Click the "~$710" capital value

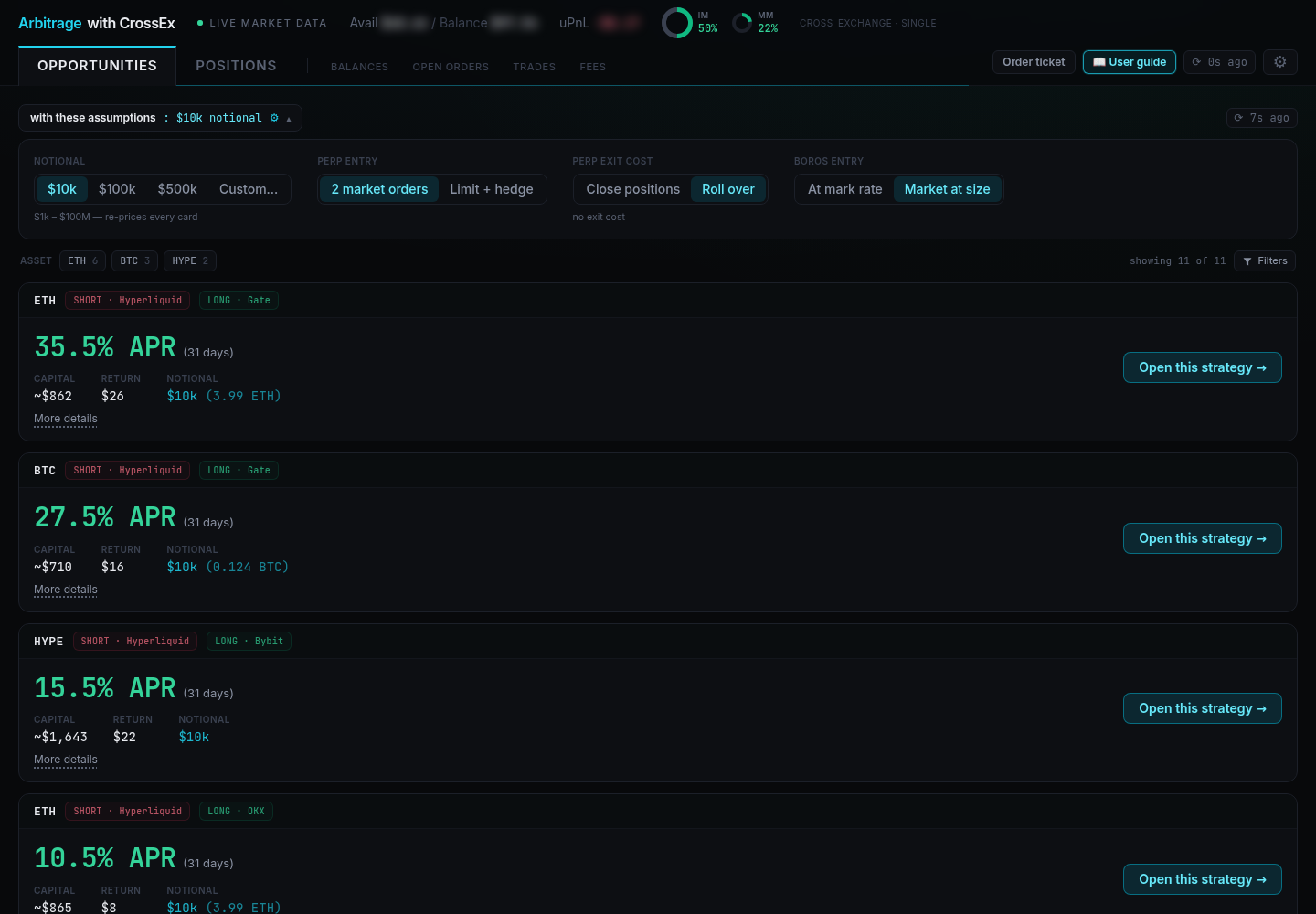pyautogui.click(x=53, y=567)
